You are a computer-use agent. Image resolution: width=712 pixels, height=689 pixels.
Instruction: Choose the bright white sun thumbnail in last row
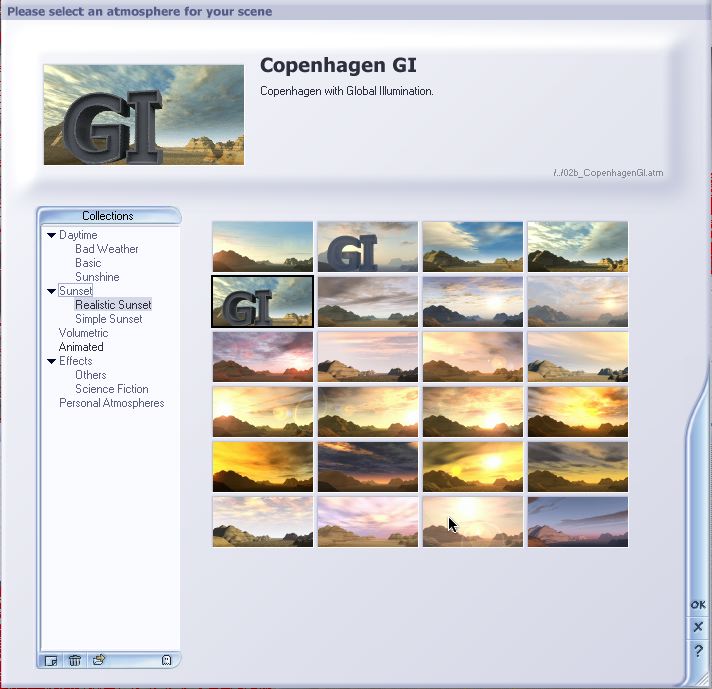pyautogui.click(x=473, y=521)
